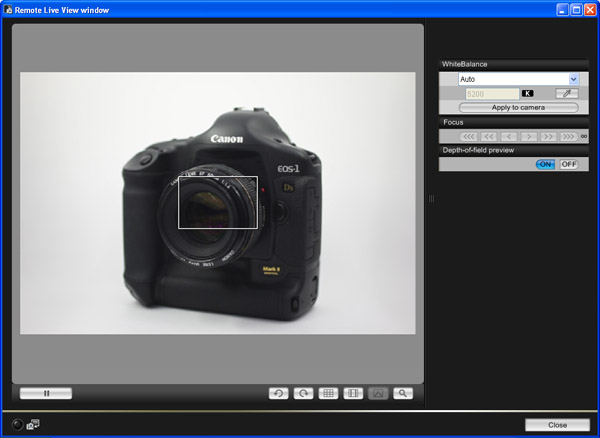
Task: Move focus farther with triple-right arrow
Action: (x=568, y=136)
